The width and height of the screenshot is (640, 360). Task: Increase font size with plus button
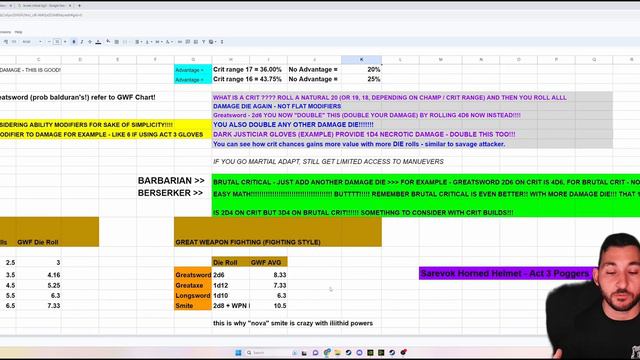pyautogui.click(x=65, y=42)
